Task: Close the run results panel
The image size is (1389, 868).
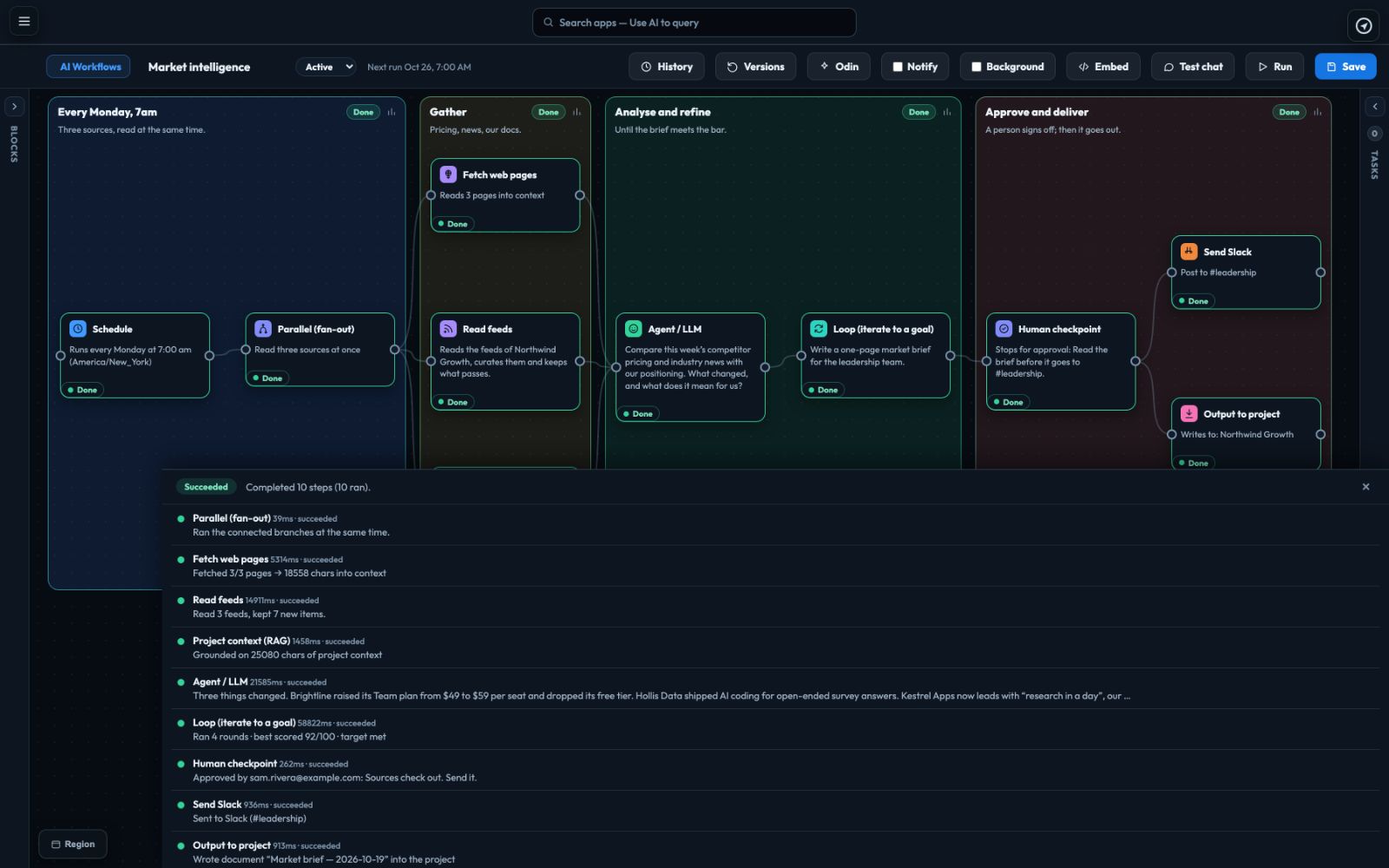Action: coord(1366,487)
